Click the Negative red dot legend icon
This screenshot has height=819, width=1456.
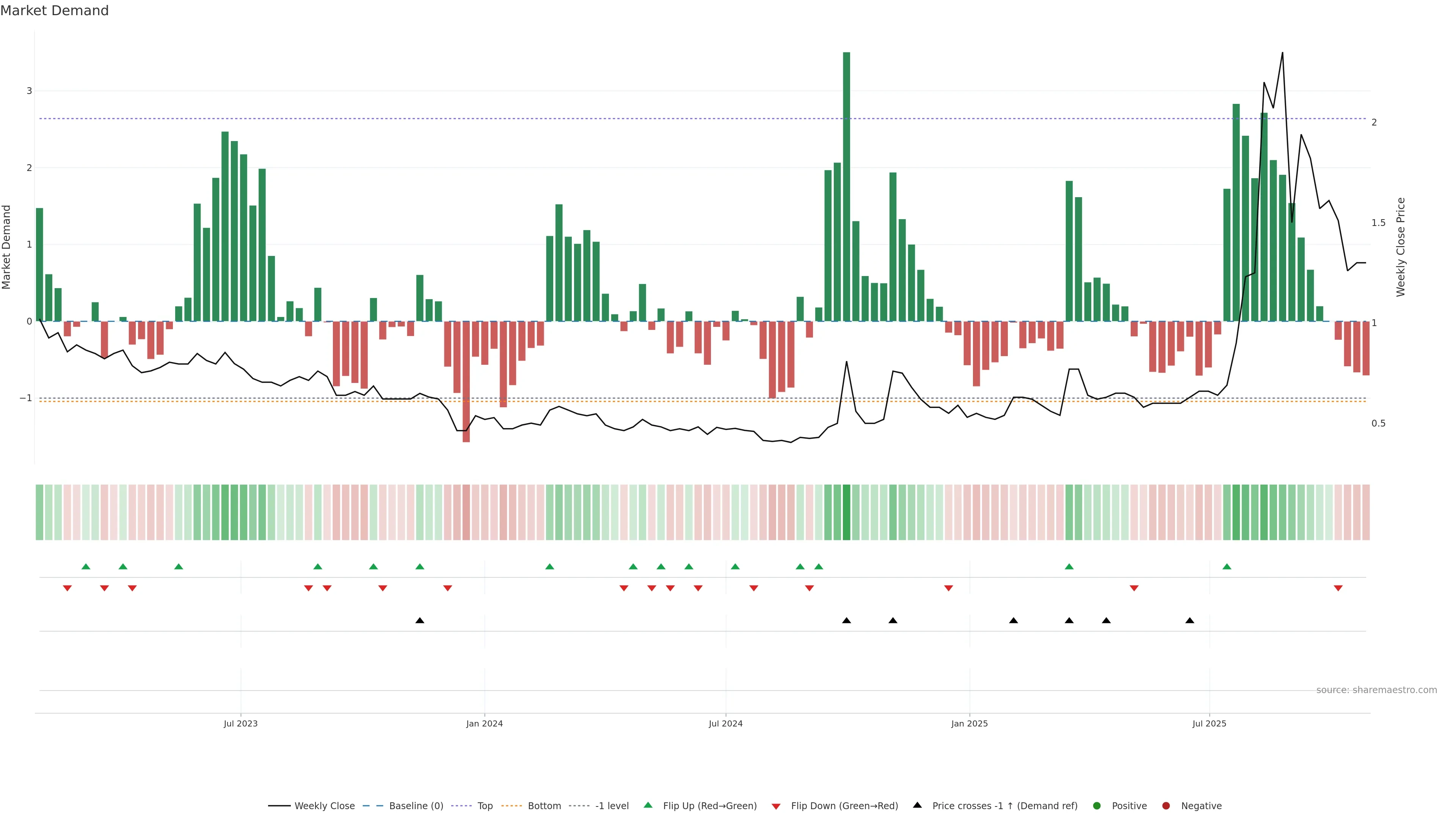(x=1166, y=806)
